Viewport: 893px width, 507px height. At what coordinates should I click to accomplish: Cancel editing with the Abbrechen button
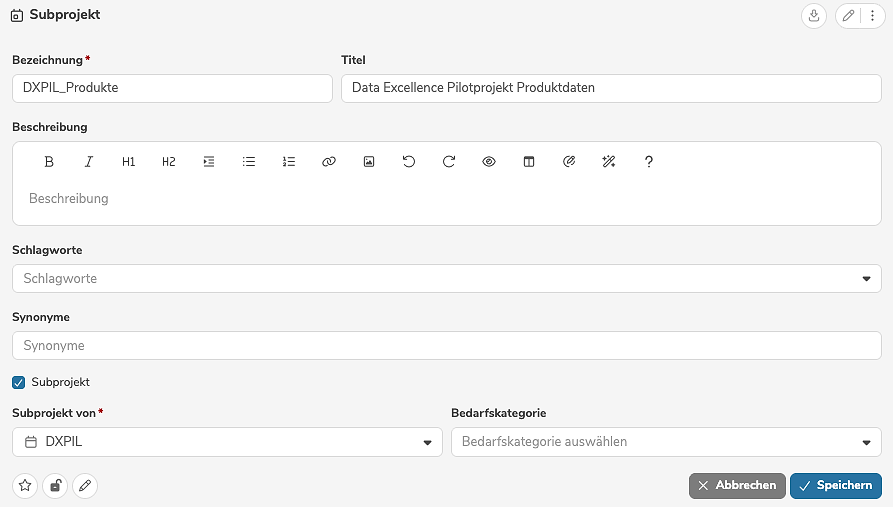click(737, 485)
